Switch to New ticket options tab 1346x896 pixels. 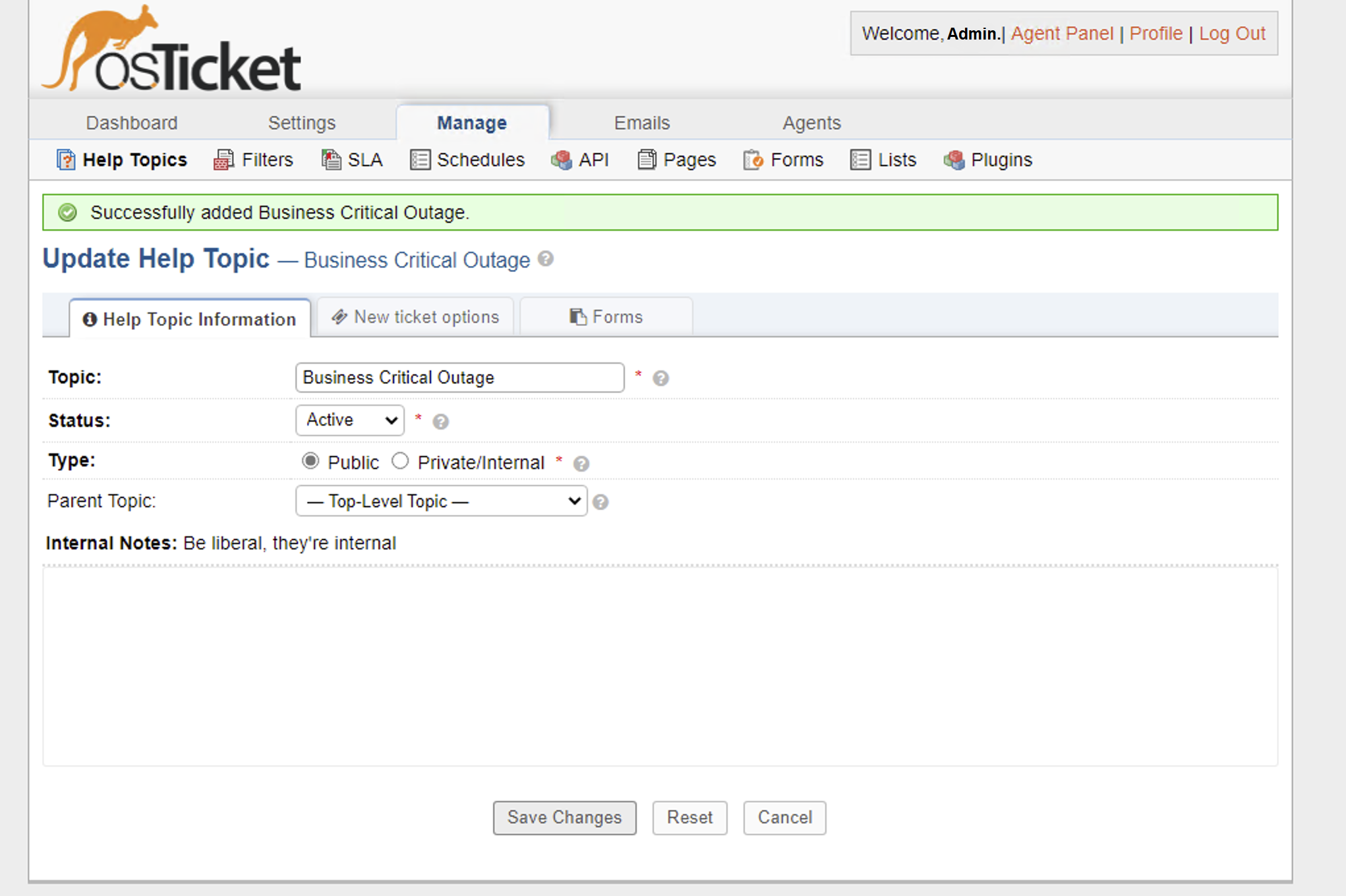coord(415,318)
